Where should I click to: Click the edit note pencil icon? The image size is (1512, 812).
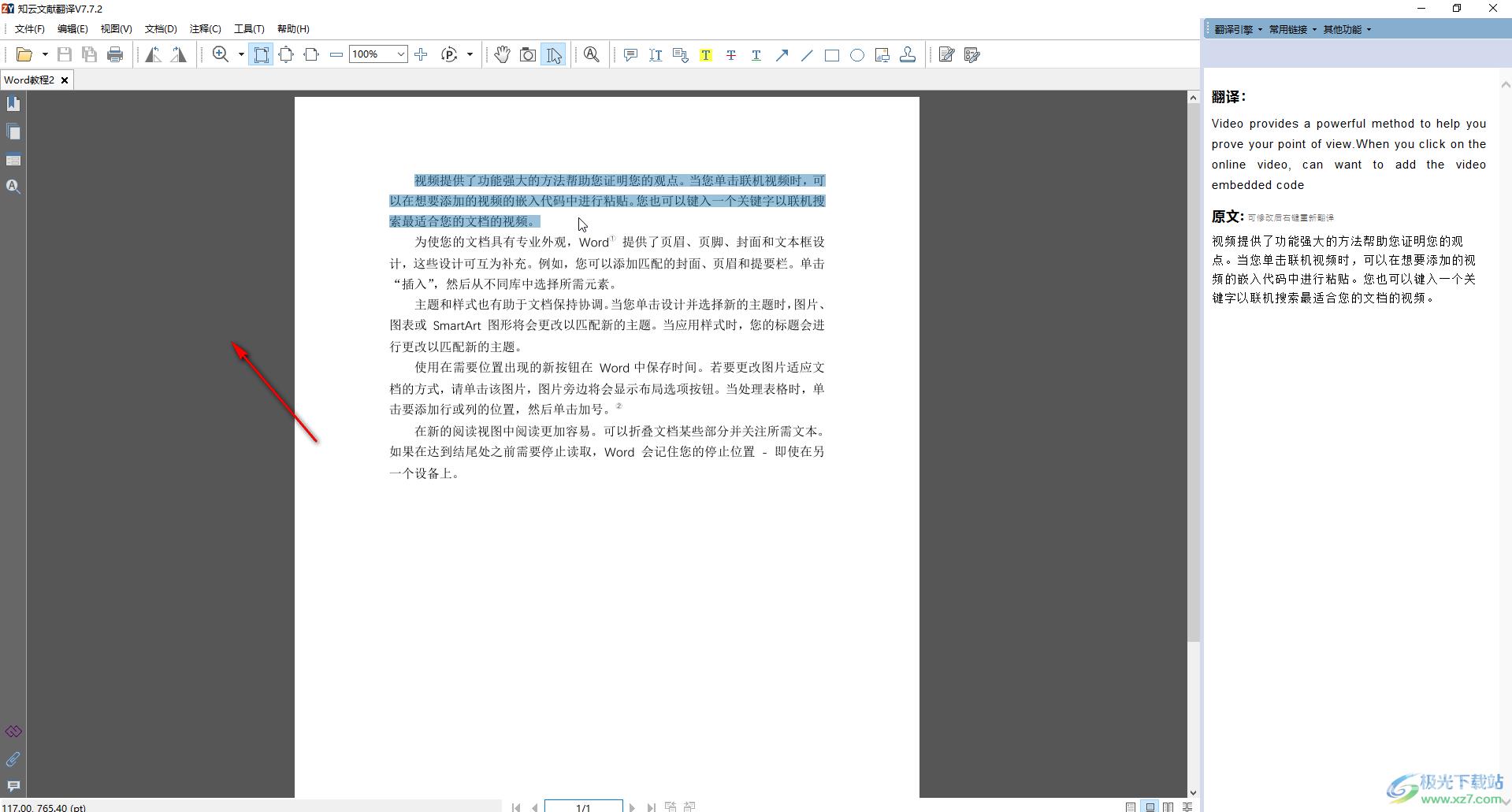pyautogui.click(x=947, y=54)
